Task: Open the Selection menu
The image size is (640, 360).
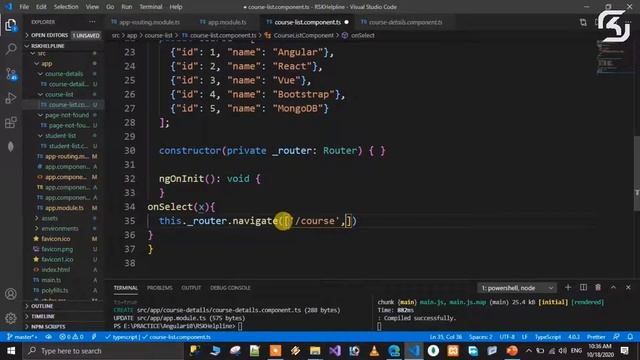Action: (66, 7)
